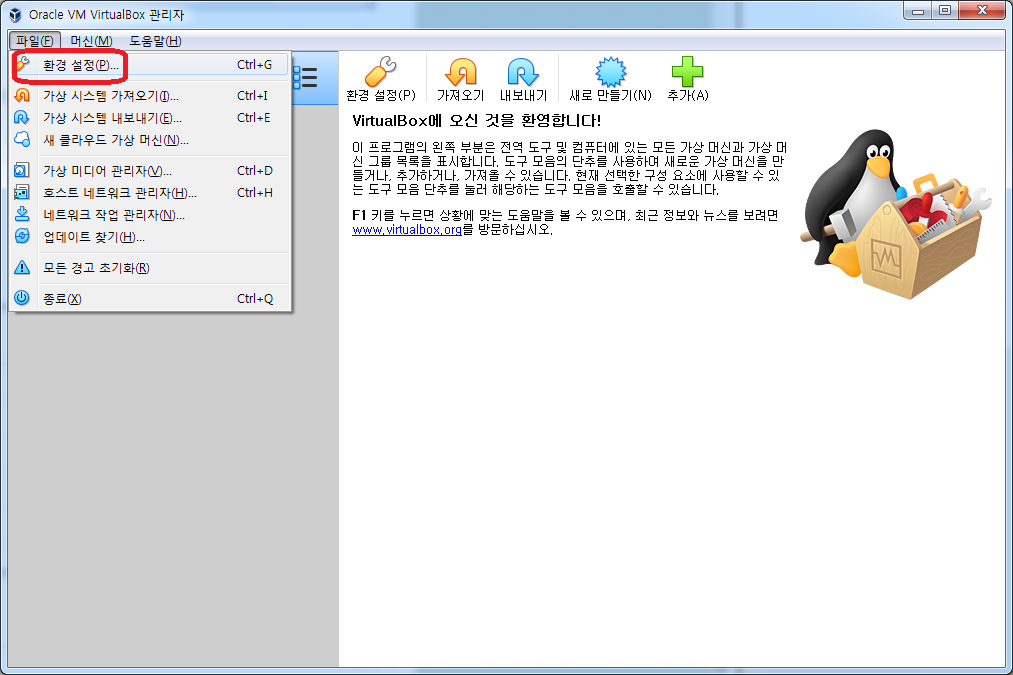This screenshot has width=1013, height=675.
Task: Open 가상 미디어 관리자 from menu
Action: pyautogui.click(x=150, y=171)
